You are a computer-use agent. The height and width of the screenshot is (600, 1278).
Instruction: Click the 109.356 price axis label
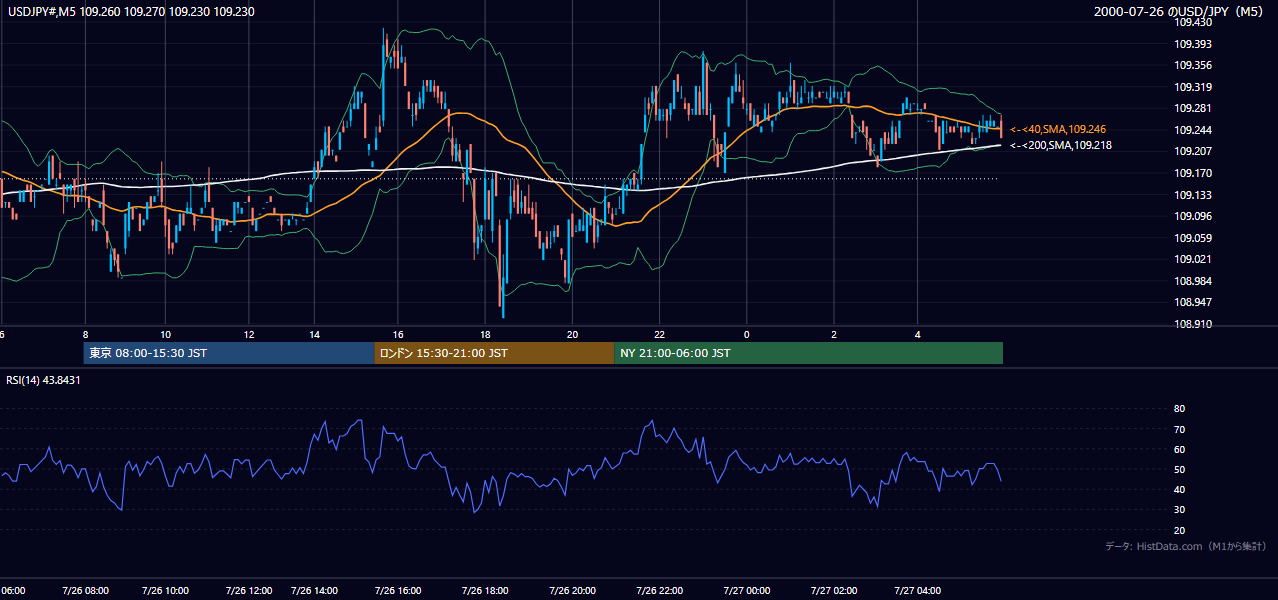pyautogui.click(x=1193, y=66)
